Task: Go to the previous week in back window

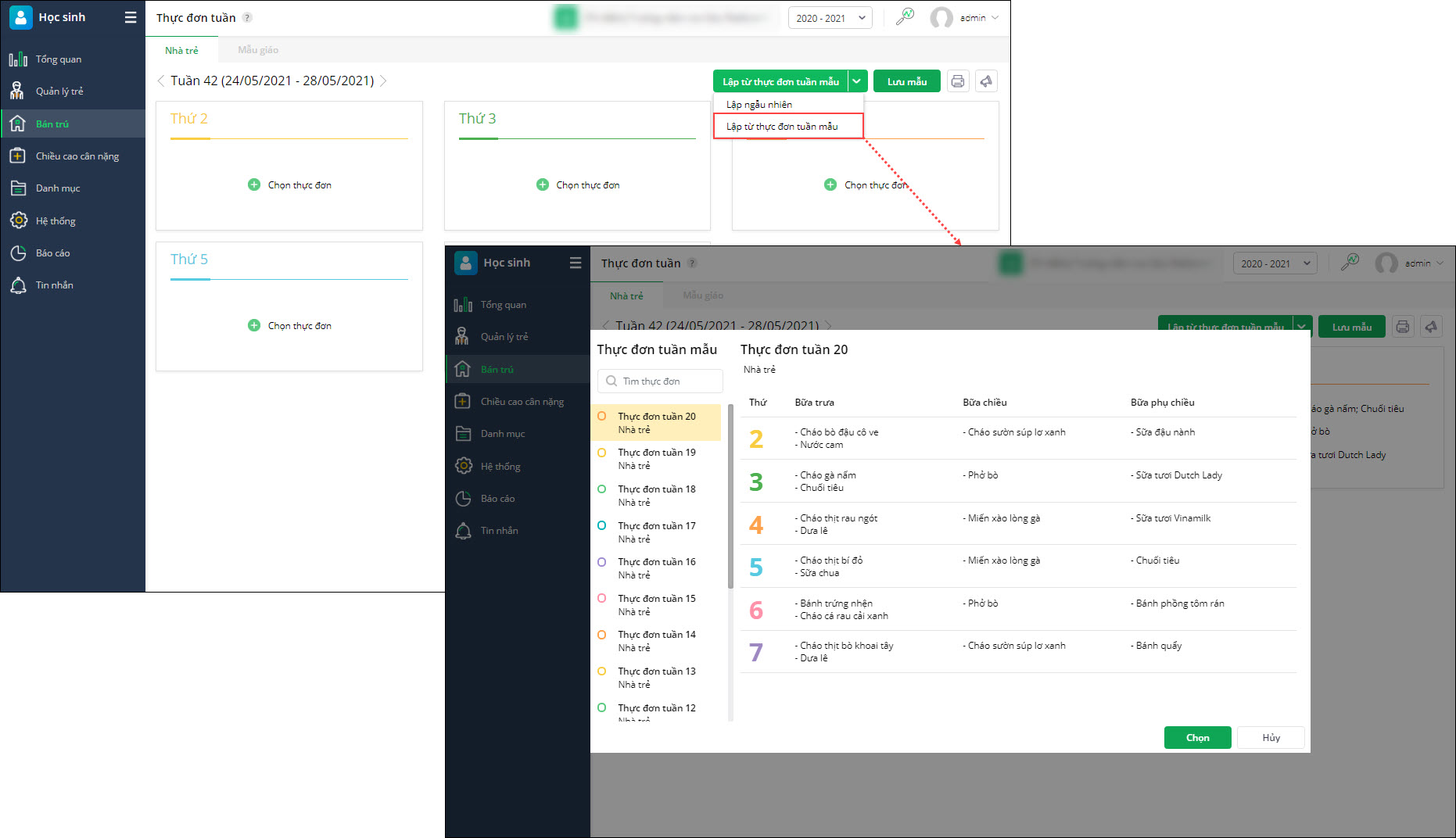Action: (161, 81)
